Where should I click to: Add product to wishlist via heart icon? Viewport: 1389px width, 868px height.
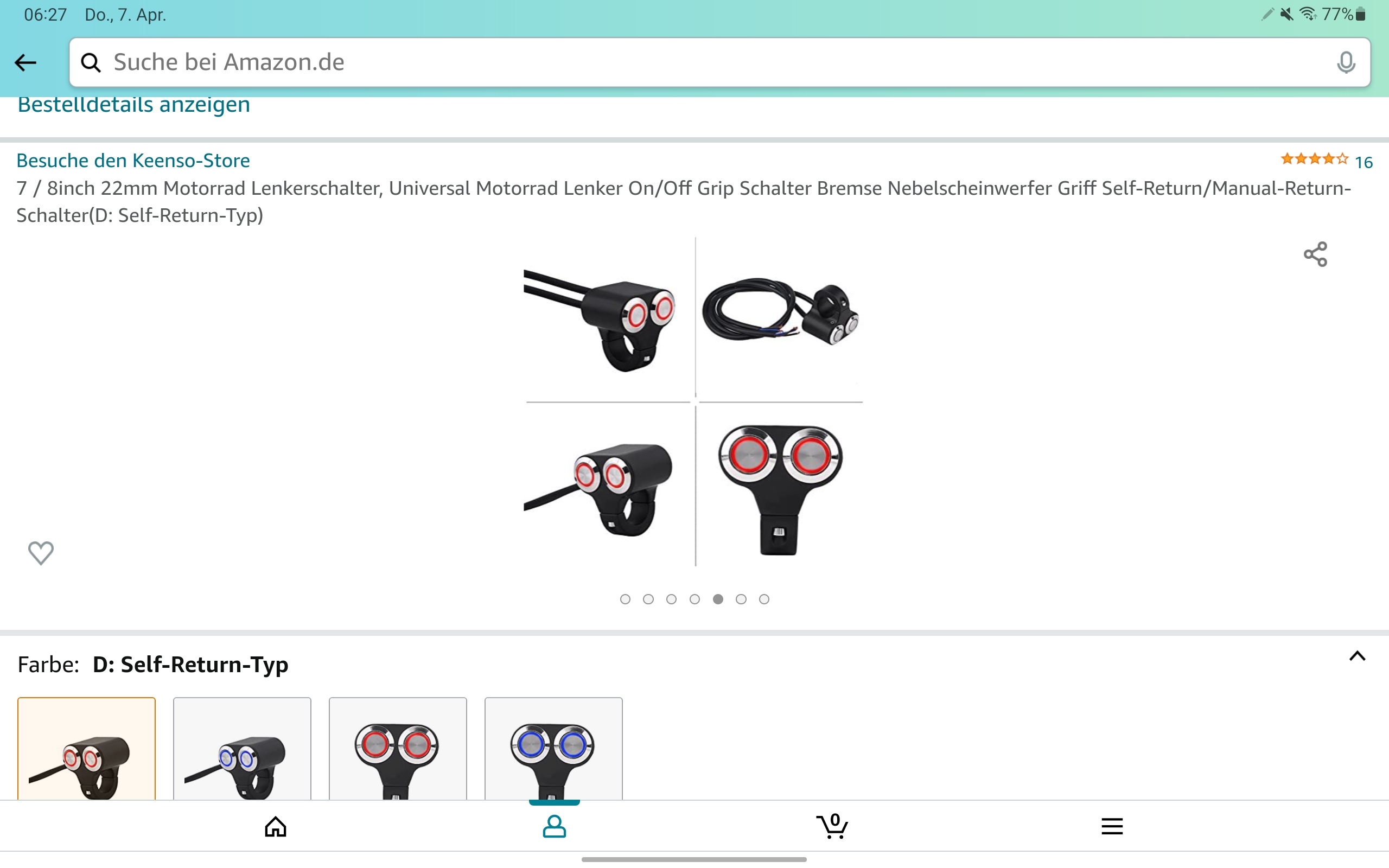click(41, 553)
